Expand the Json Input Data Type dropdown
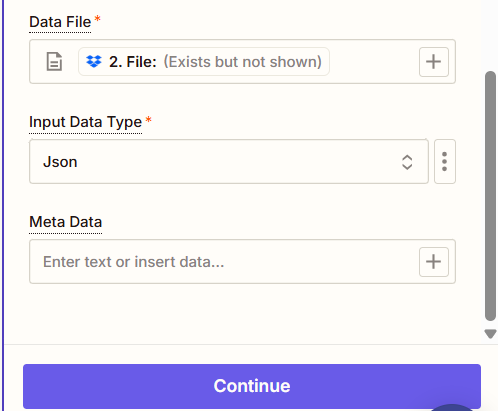The width and height of the screenshot is (498, 411). [229, 162]
